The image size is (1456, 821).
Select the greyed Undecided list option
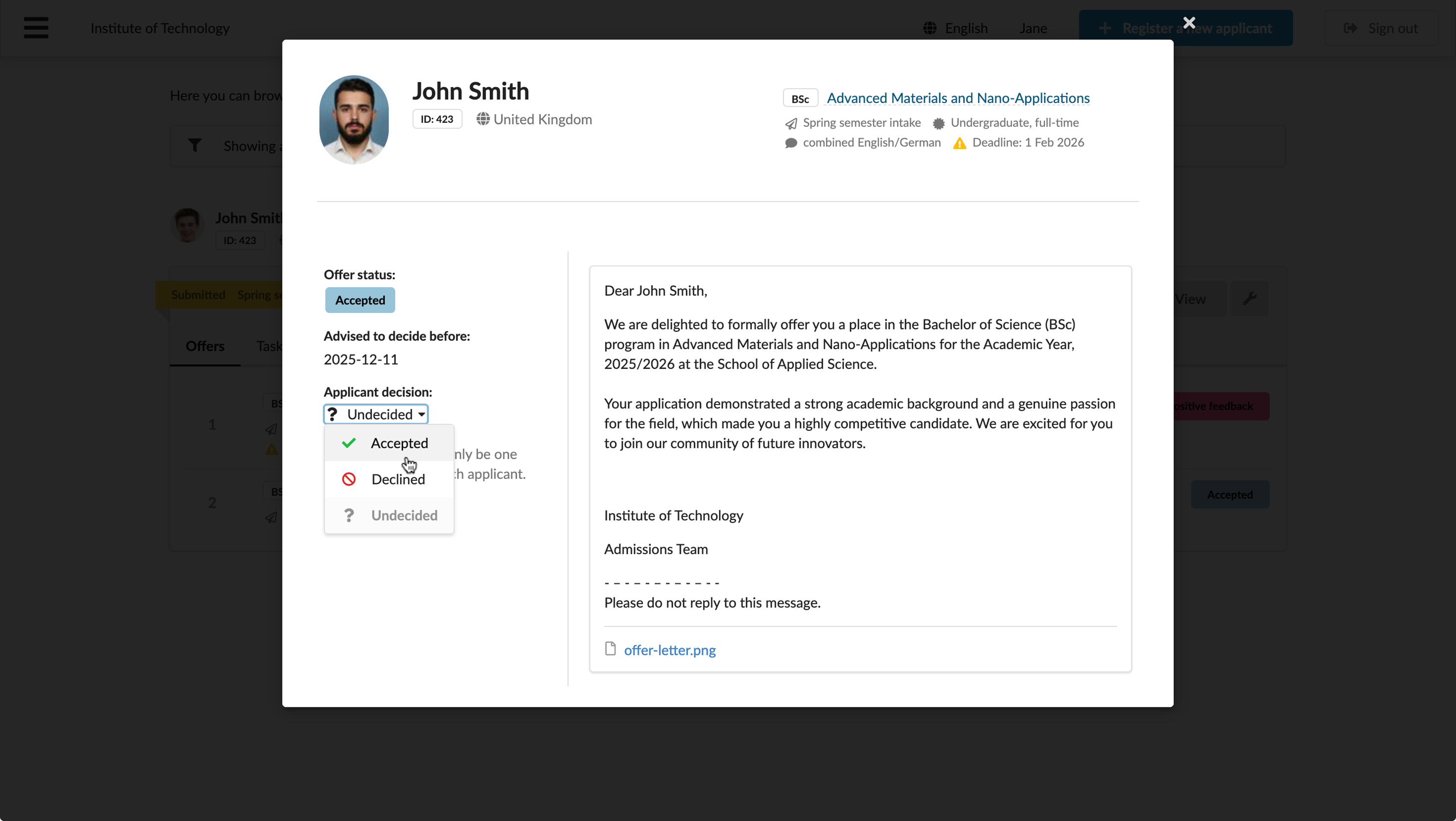(x=389, y=515)
